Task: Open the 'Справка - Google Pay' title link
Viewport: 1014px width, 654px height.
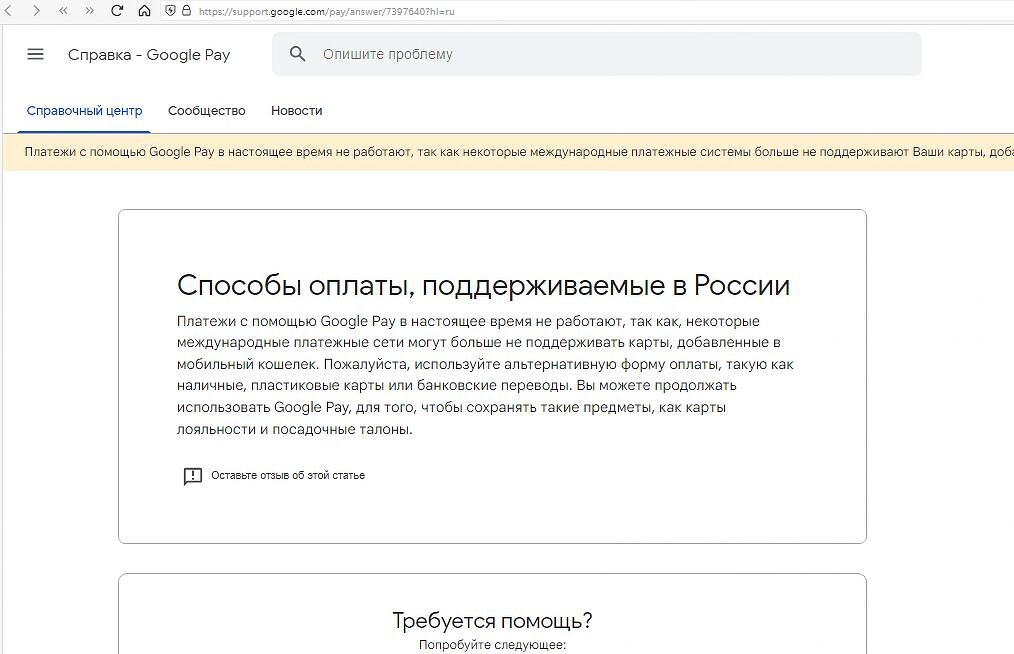Action: click(x=149, y=55)
